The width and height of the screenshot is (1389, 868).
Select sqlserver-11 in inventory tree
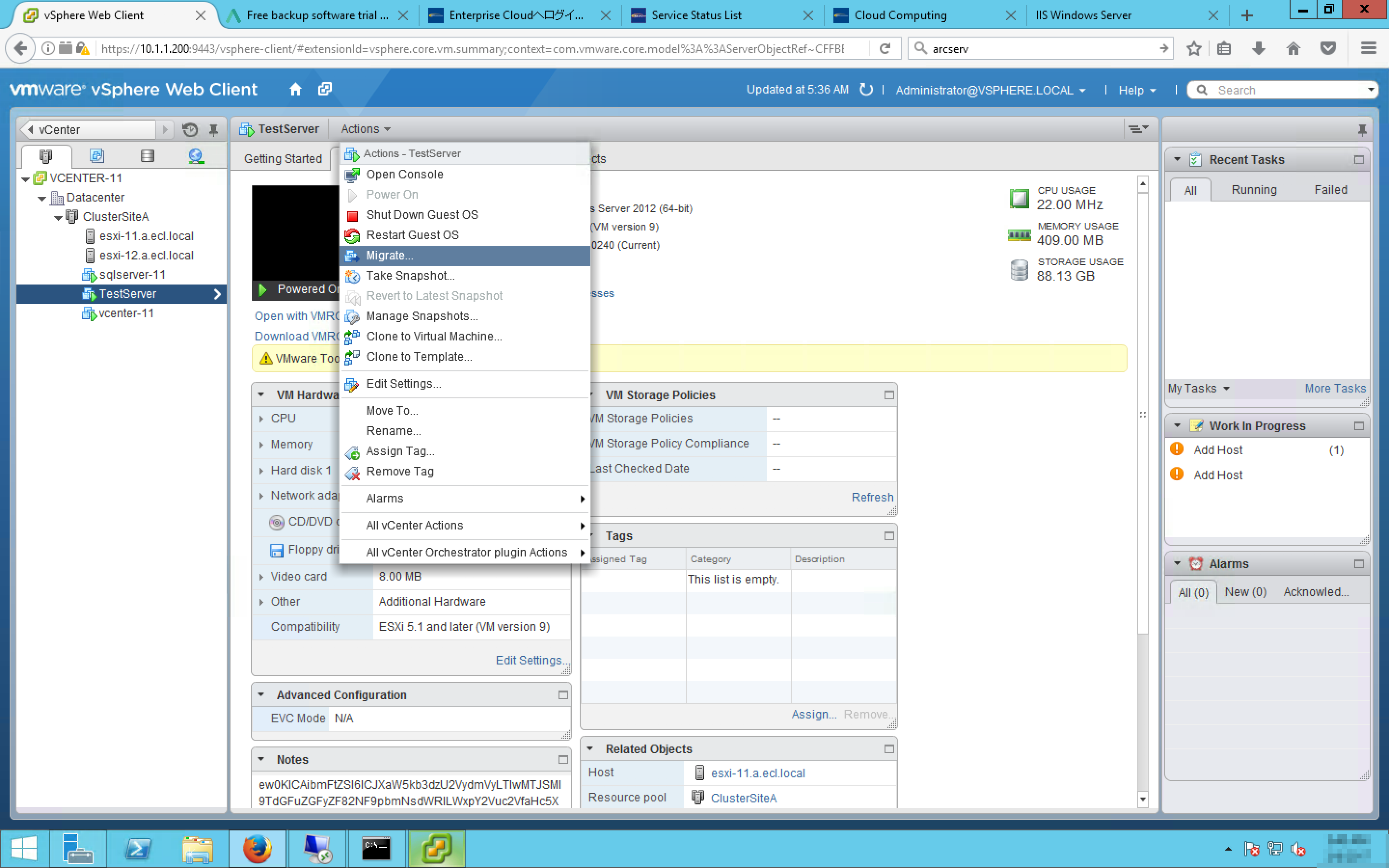tap(132, 275)
